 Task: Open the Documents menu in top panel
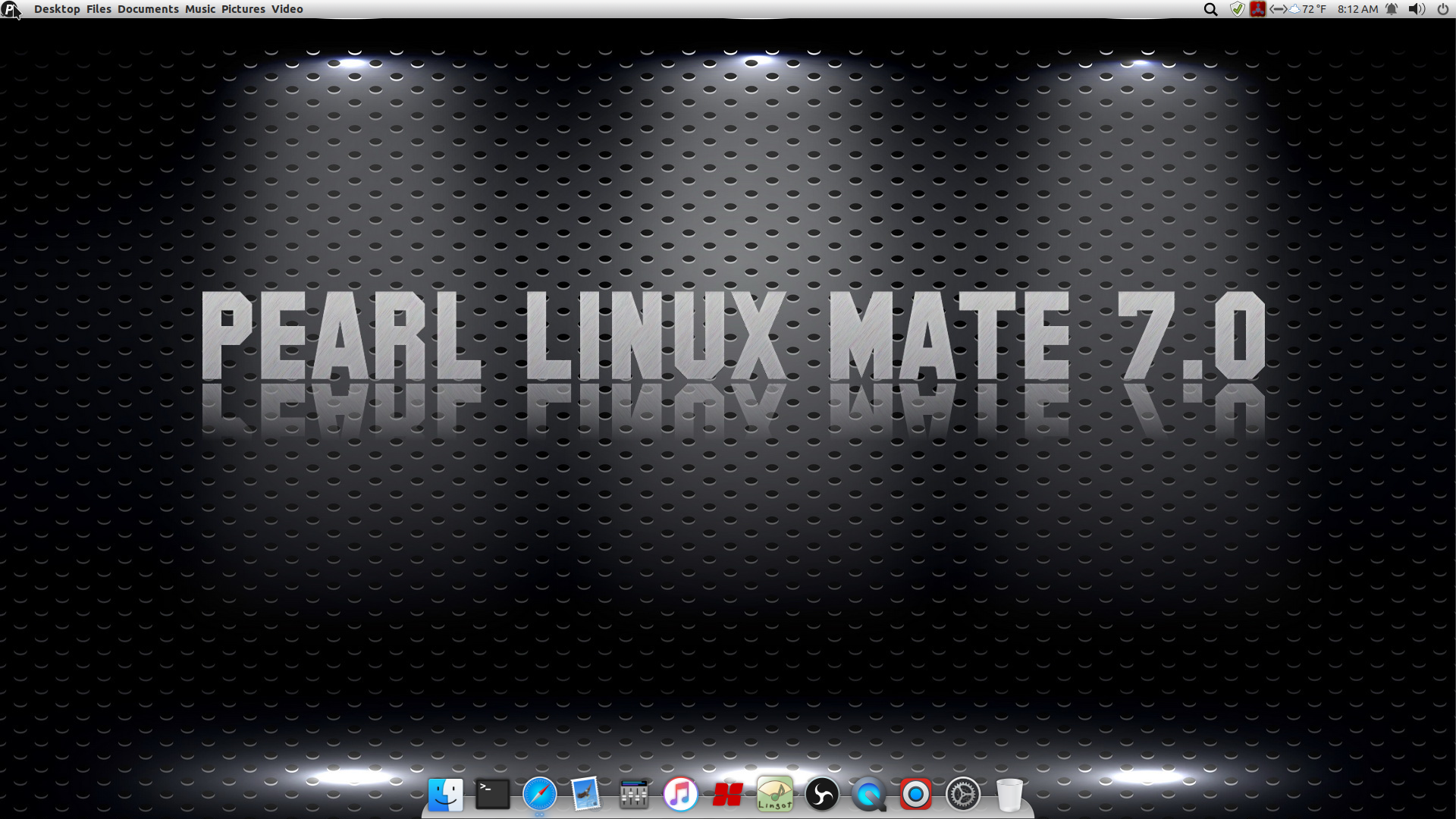148,9
